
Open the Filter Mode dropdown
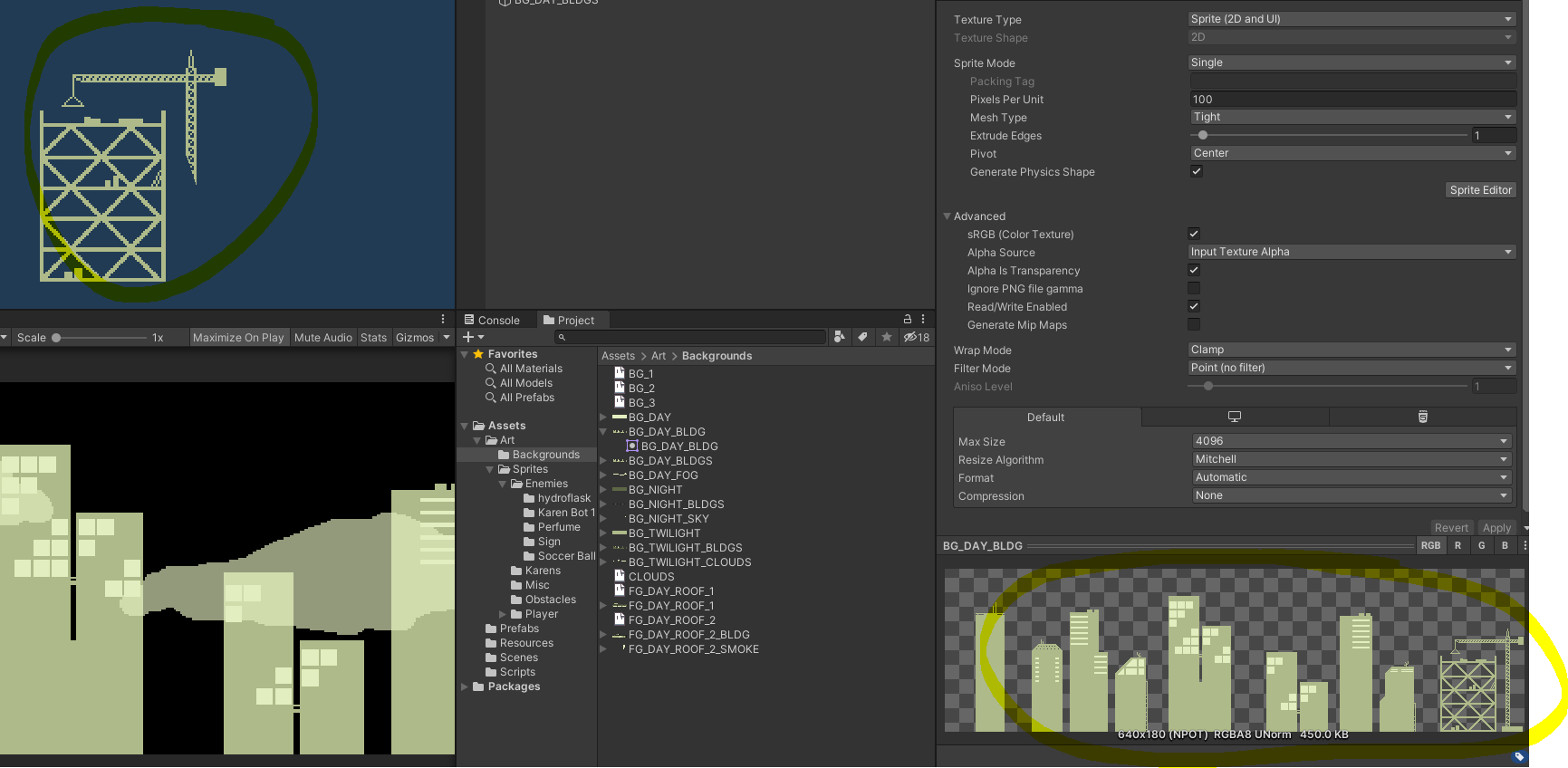1352,368
